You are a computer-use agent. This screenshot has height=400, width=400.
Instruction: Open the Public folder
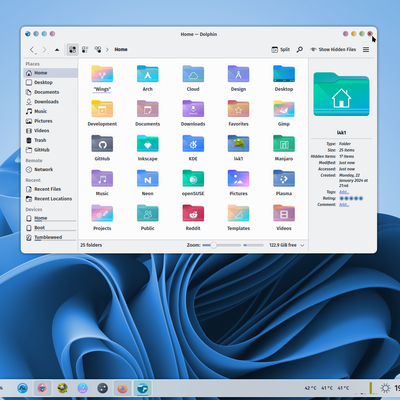tap(148, 213)
